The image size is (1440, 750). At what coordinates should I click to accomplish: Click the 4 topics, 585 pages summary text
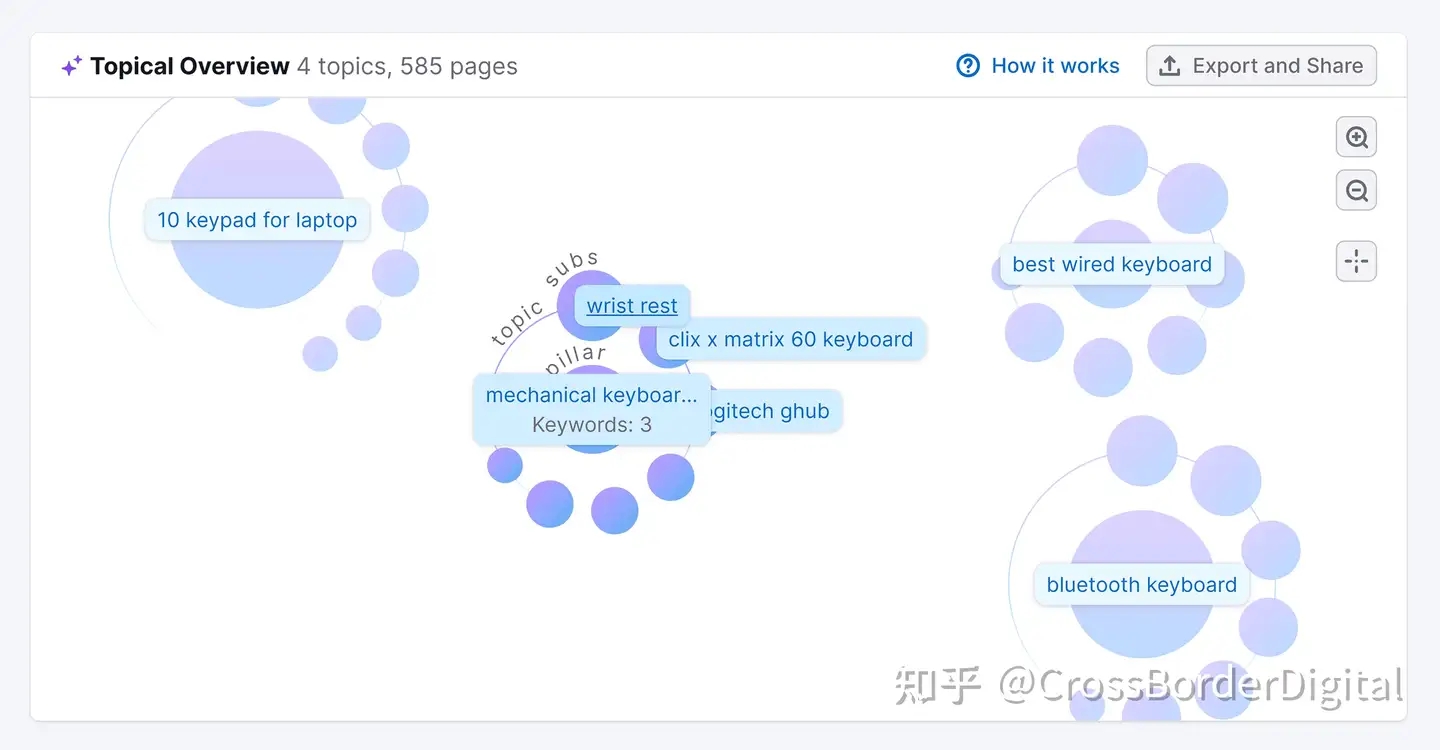coord(407,66)
